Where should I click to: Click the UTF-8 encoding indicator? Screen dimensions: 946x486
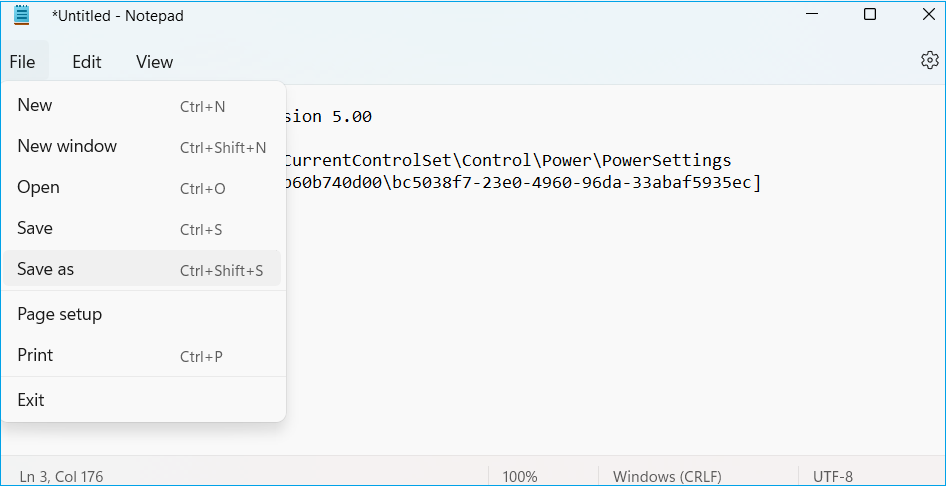tap(833, 476)
